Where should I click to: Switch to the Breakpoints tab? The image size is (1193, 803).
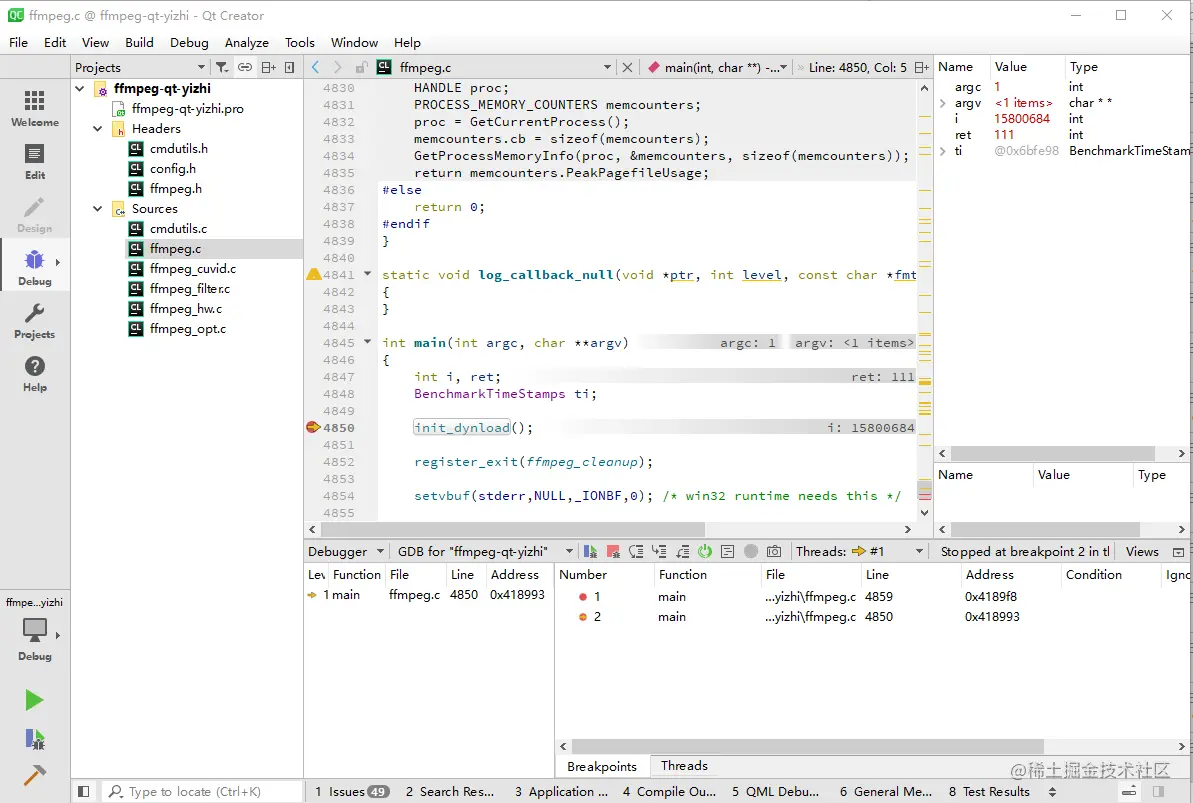click(602, 766)
